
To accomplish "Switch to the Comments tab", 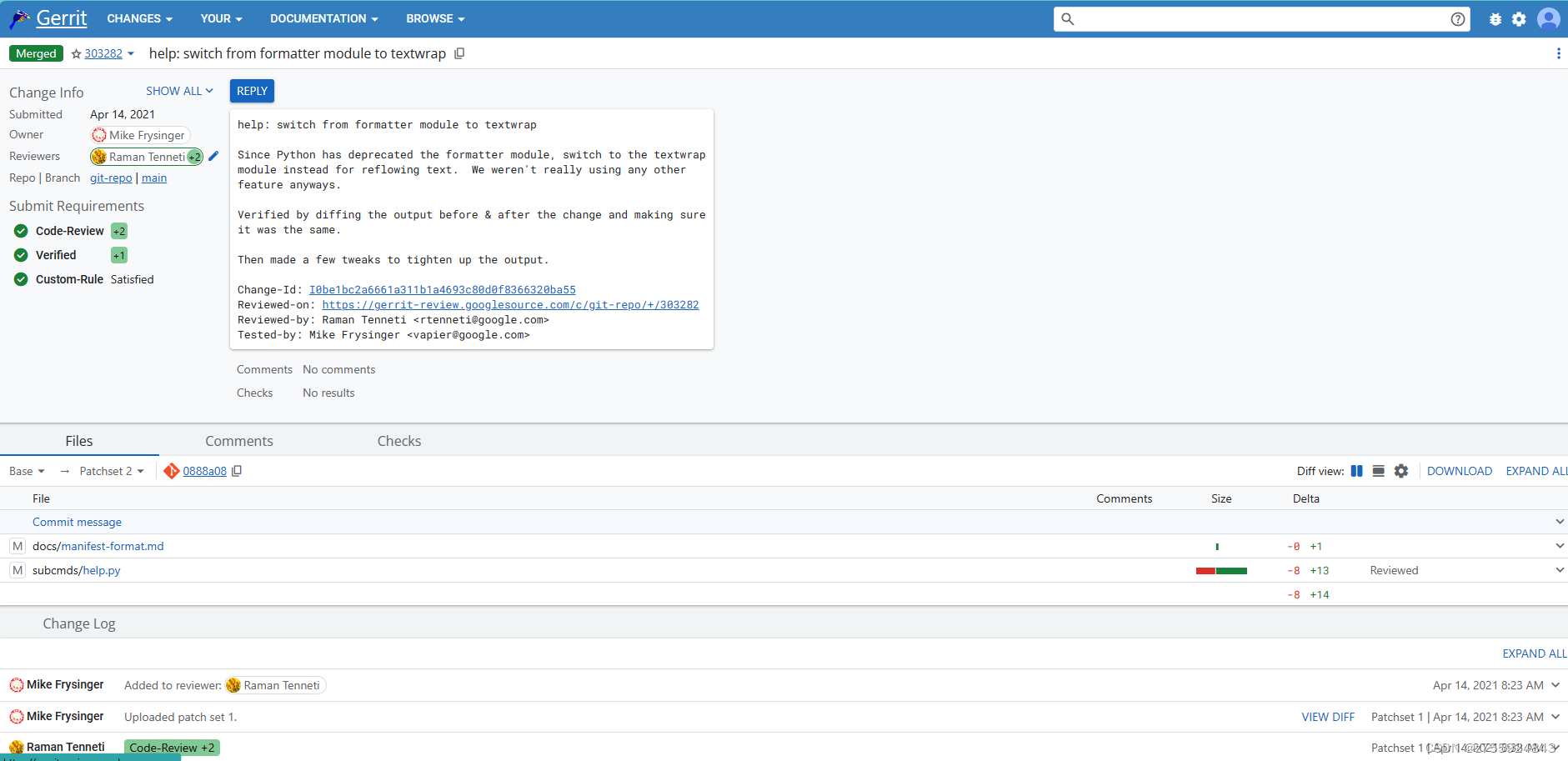I will point(239,441).
